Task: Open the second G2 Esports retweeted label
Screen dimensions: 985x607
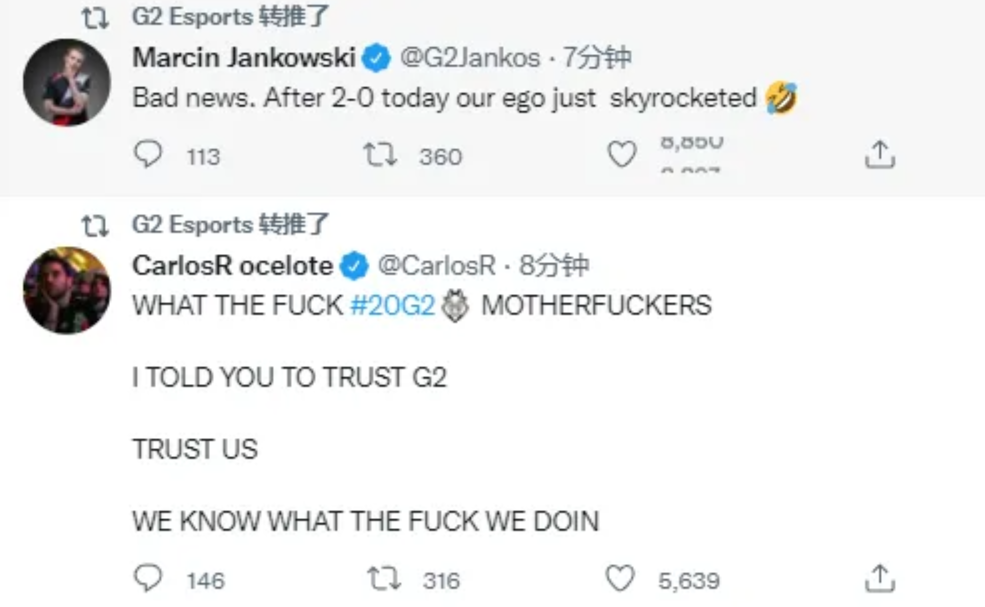Action: (230, 224)
